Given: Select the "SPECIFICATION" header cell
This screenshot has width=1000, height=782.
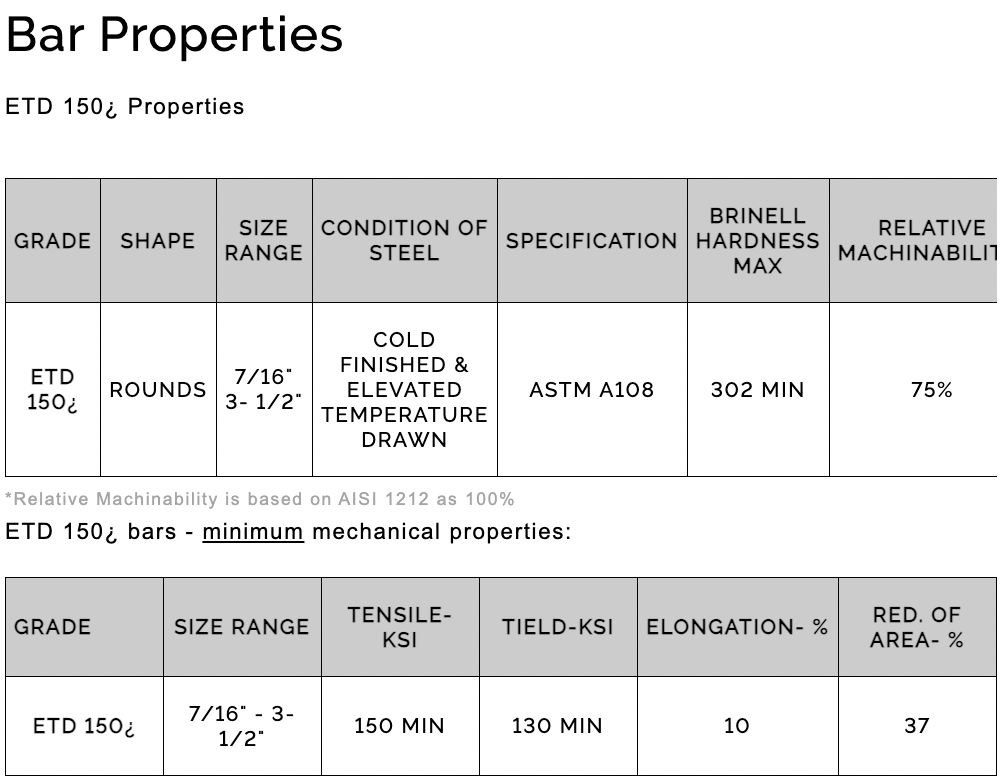Looking at the screenshot, I should (x=592, y=241).
